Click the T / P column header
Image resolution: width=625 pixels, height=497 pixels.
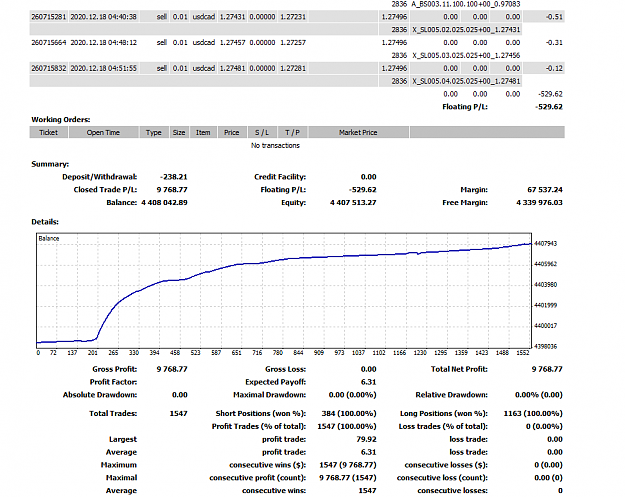point(292,132)
